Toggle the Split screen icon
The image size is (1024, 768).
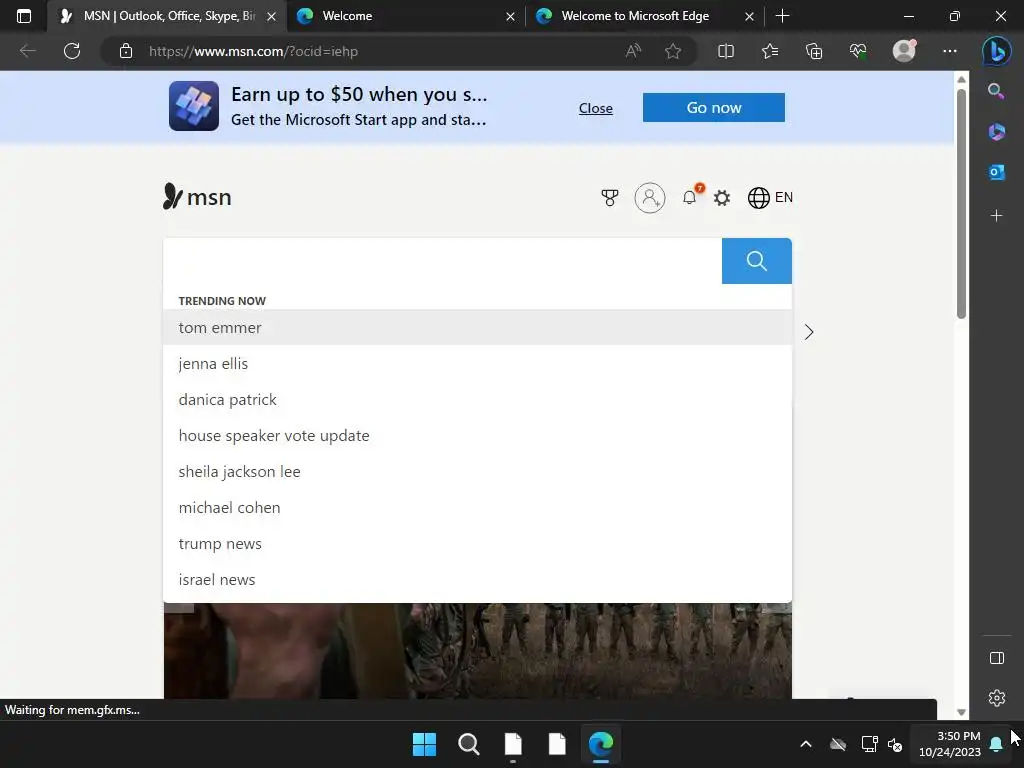coord(726,51)
